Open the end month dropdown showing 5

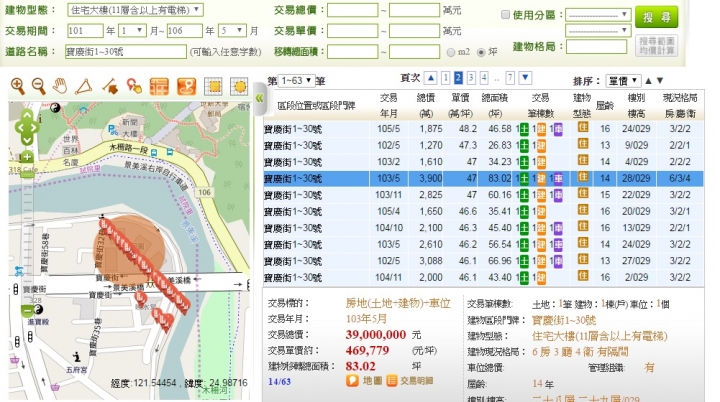232,31
